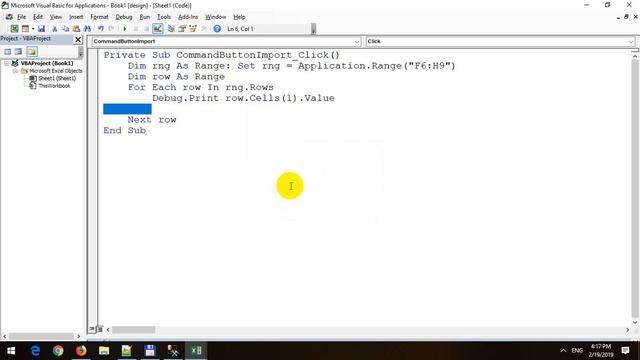Open the Window menu

tap(216, 17)
